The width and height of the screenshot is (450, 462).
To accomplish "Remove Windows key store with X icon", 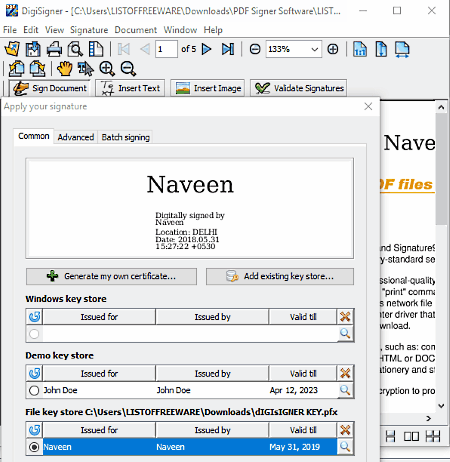I will tap(345, 316).
